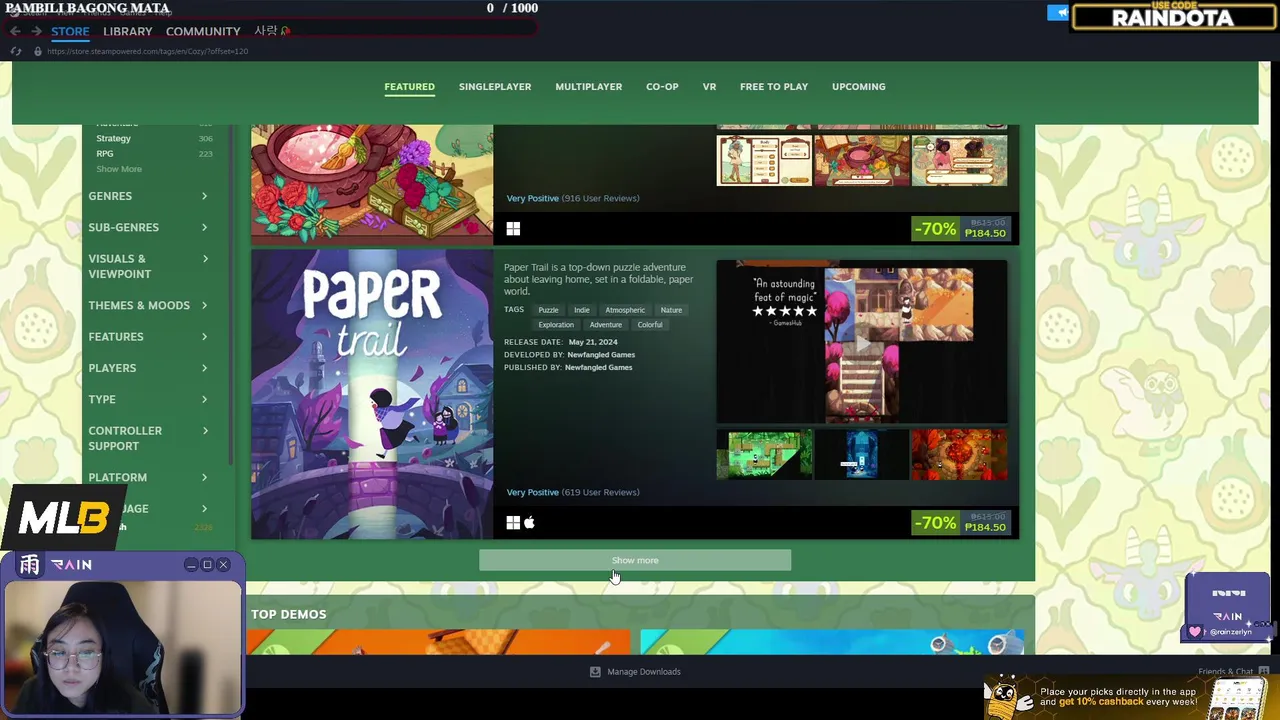Screen dimensions: 1280x720
Task: Open the 916 User Reviews rating link
Action: [573, 198]
